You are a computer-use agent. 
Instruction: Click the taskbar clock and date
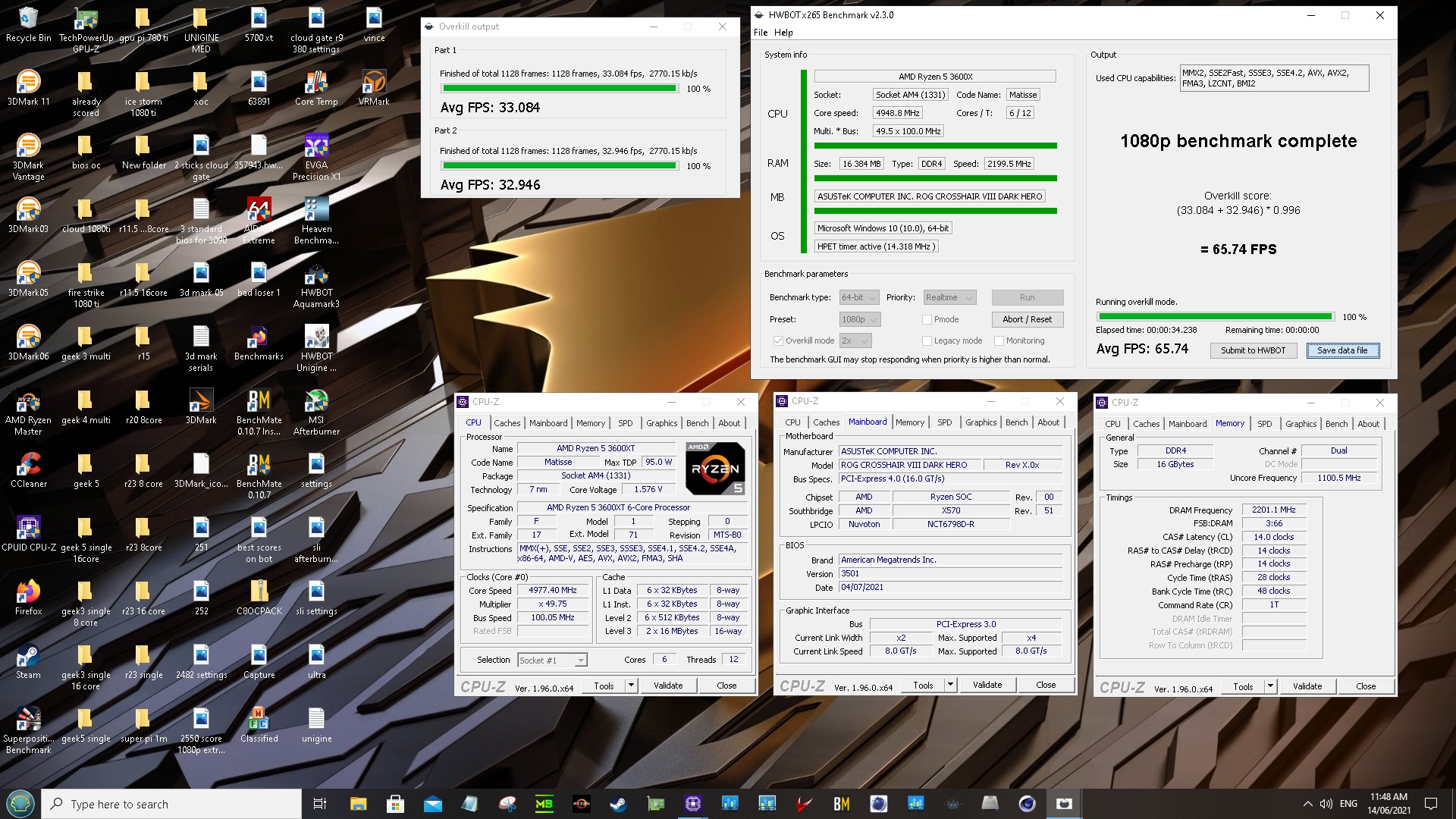pyautogui.click(x=1389, y=804)
